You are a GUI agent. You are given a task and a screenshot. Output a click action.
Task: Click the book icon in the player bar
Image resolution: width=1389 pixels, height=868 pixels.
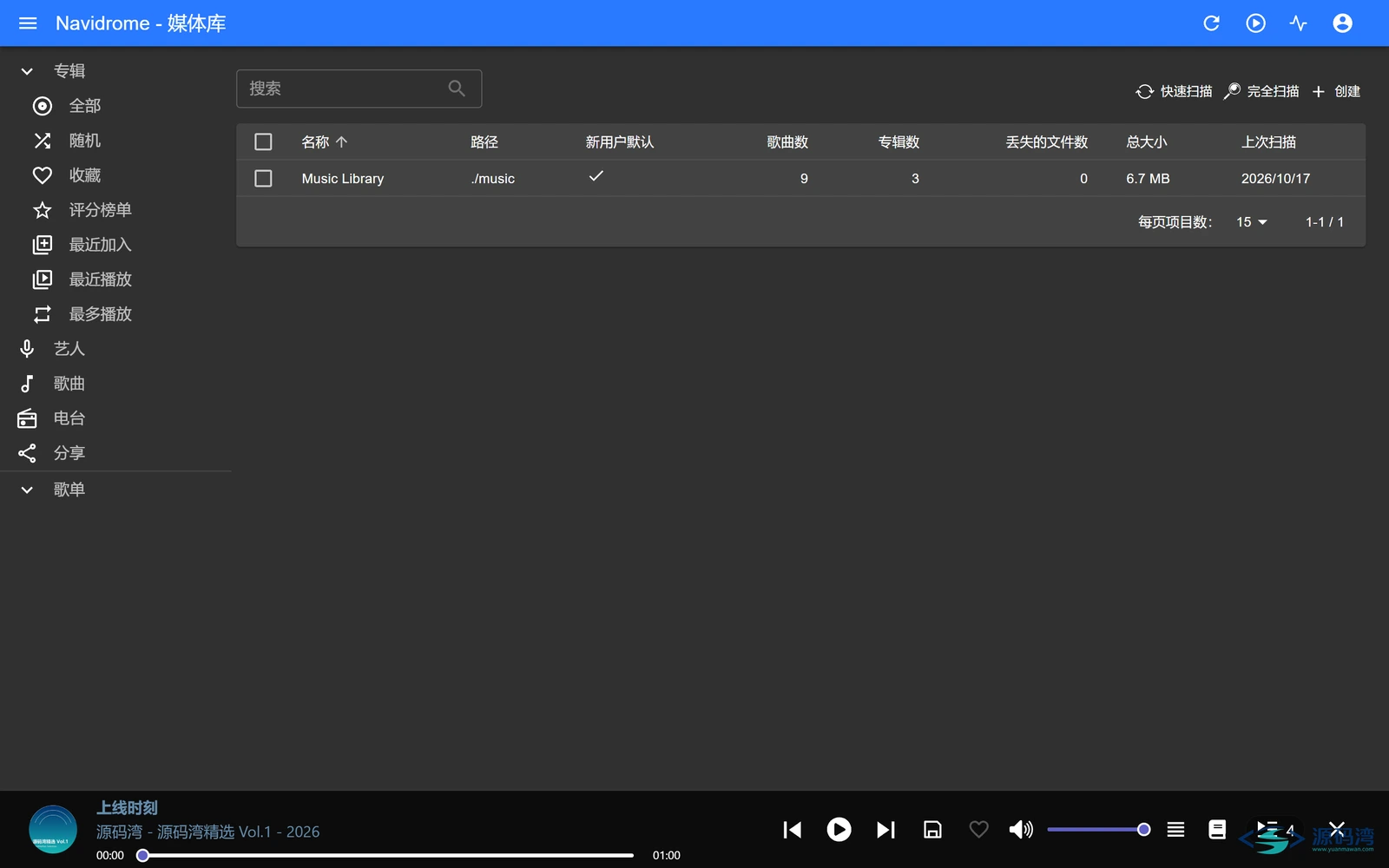[1217, 830]
